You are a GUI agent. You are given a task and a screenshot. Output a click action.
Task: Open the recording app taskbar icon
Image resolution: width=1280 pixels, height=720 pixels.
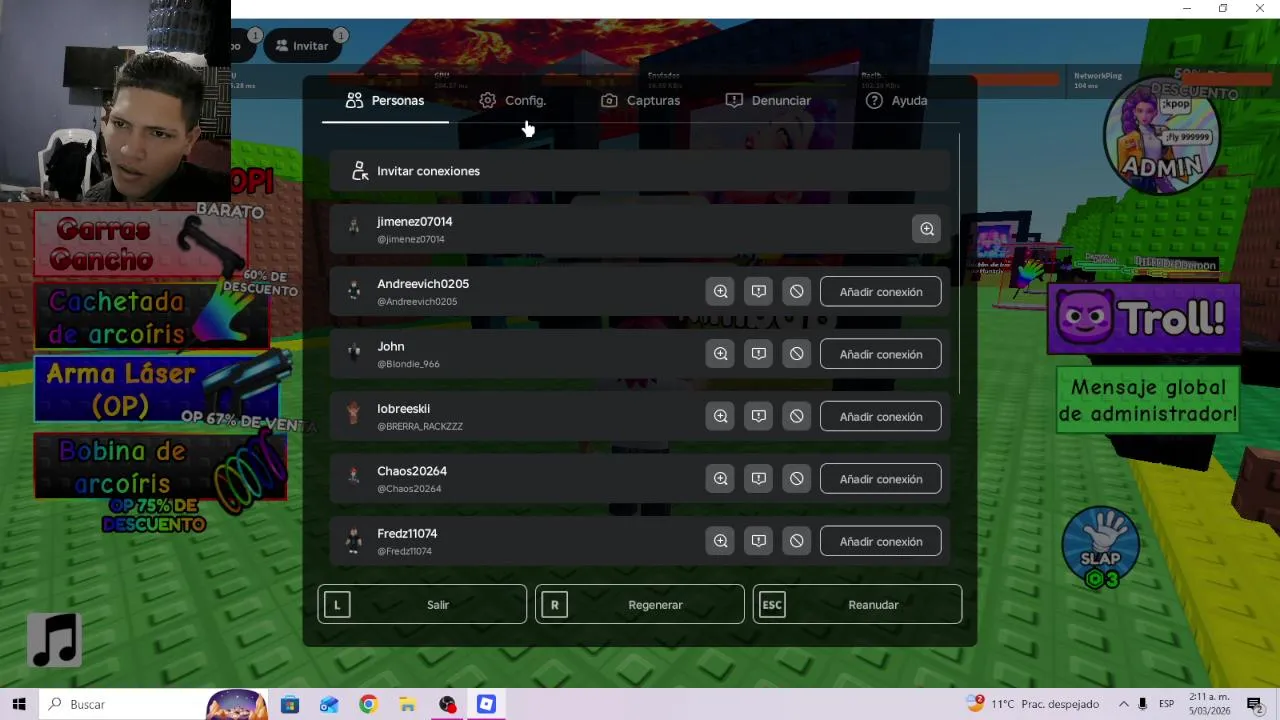447,704
